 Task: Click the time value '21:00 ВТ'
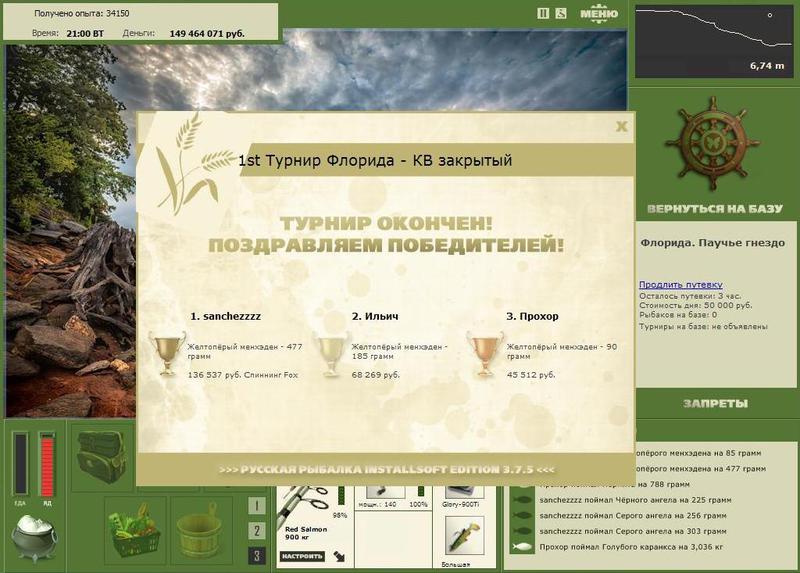pos(85,34)
